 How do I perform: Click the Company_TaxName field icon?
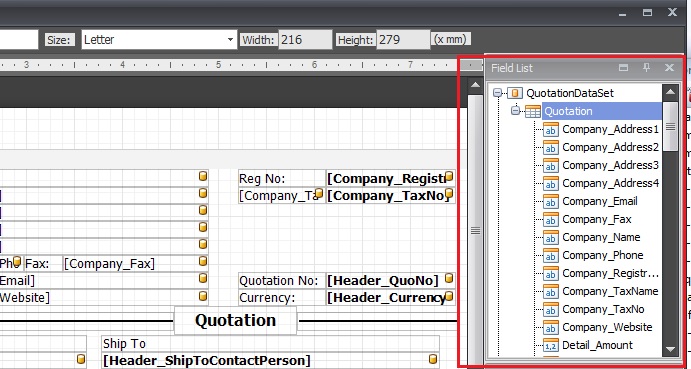click(550, 292)
